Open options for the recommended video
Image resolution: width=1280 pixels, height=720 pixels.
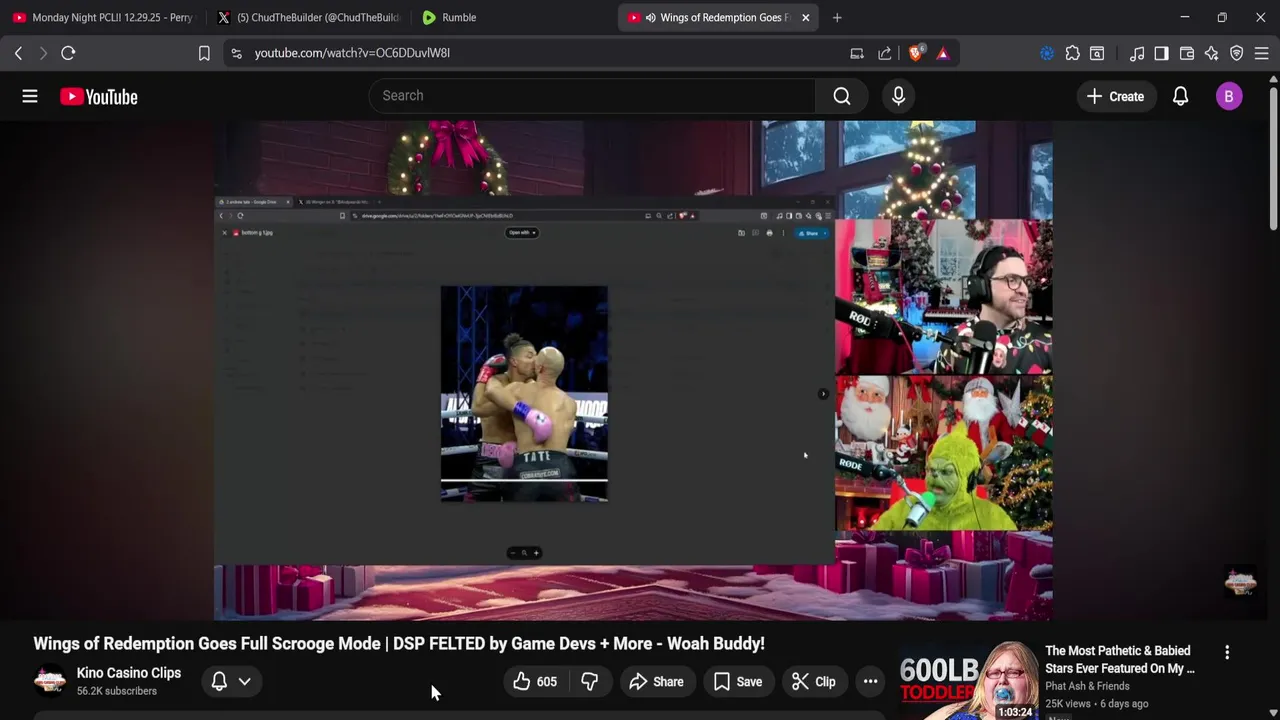coord(1227,652)
